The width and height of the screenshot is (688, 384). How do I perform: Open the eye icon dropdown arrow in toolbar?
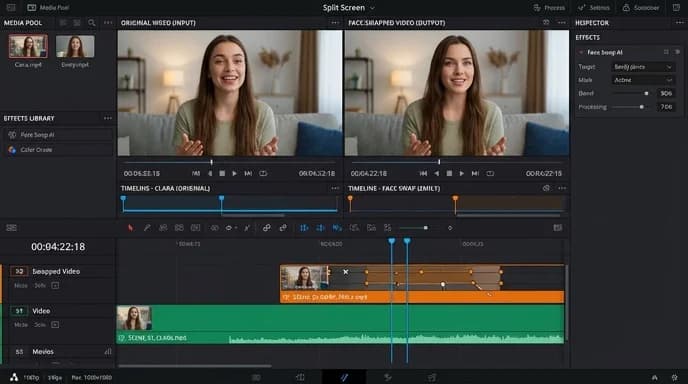[x=236, y=228]
